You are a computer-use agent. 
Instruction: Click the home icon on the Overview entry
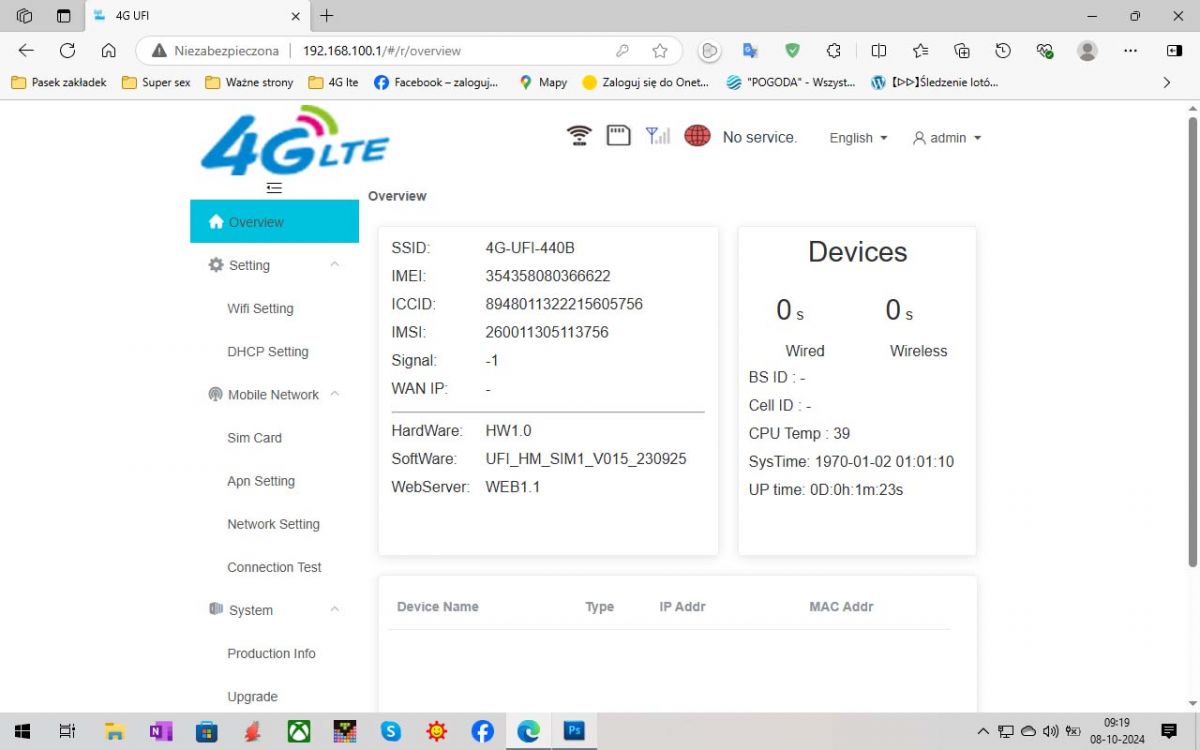[216, 221]
